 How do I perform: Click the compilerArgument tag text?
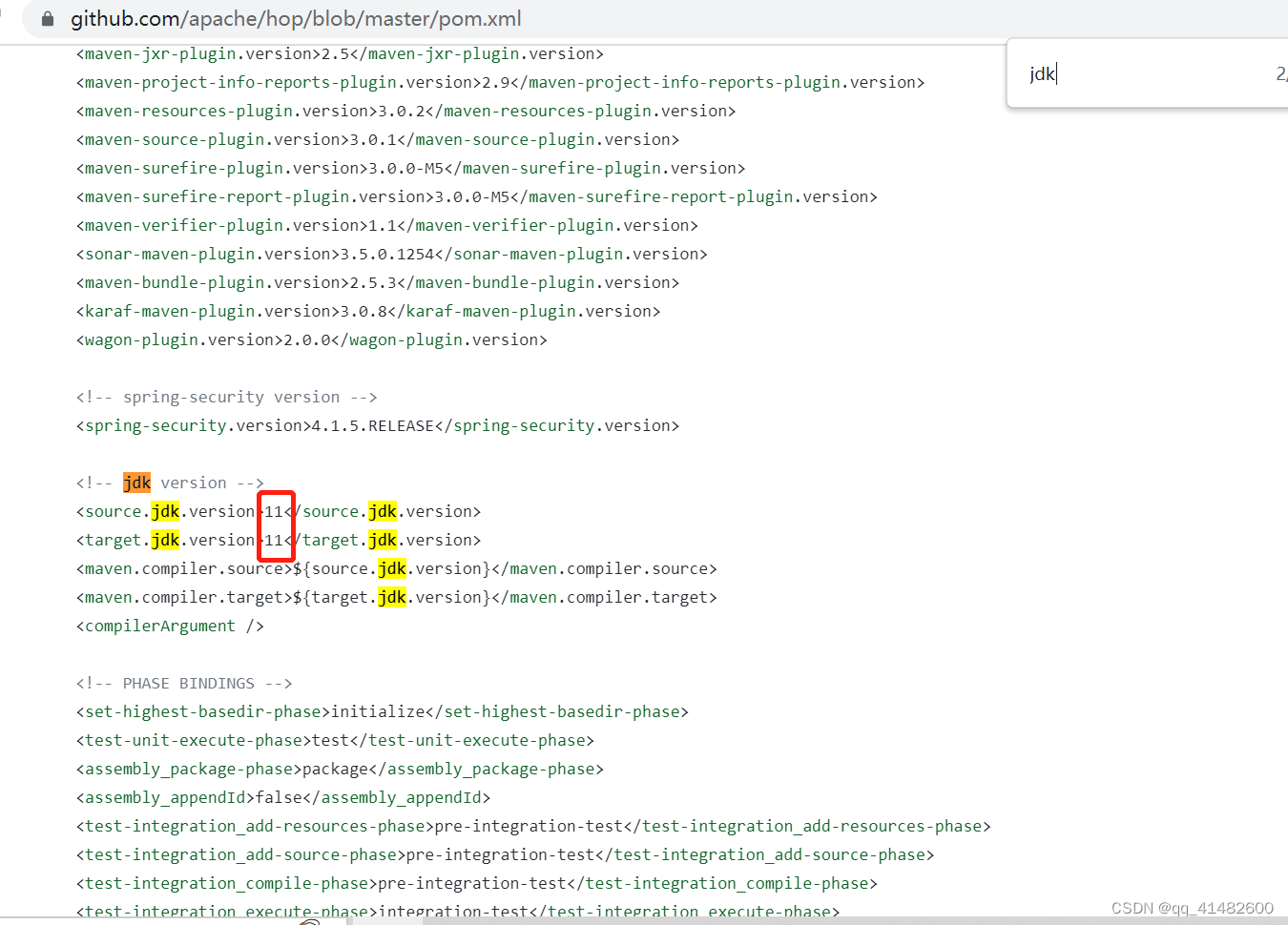click(x=156, y=626)
